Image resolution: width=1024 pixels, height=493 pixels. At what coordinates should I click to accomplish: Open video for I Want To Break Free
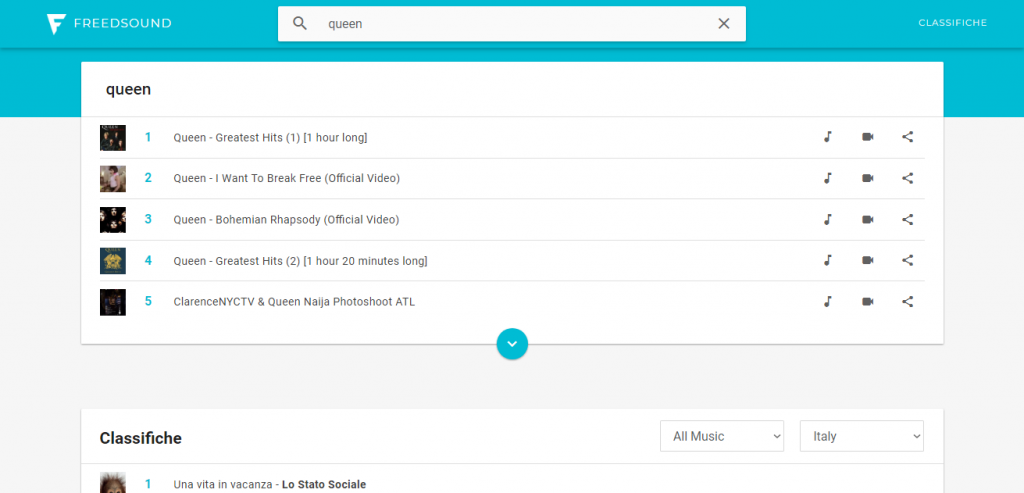point(867,178)
